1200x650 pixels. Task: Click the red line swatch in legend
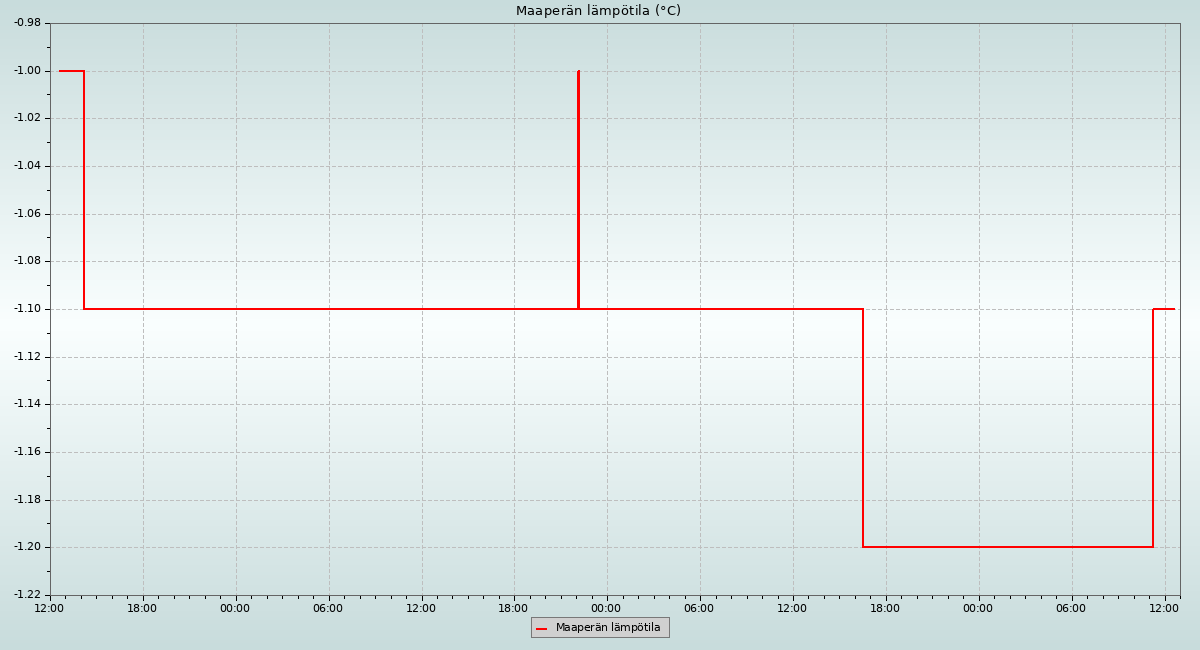point(542,629)
